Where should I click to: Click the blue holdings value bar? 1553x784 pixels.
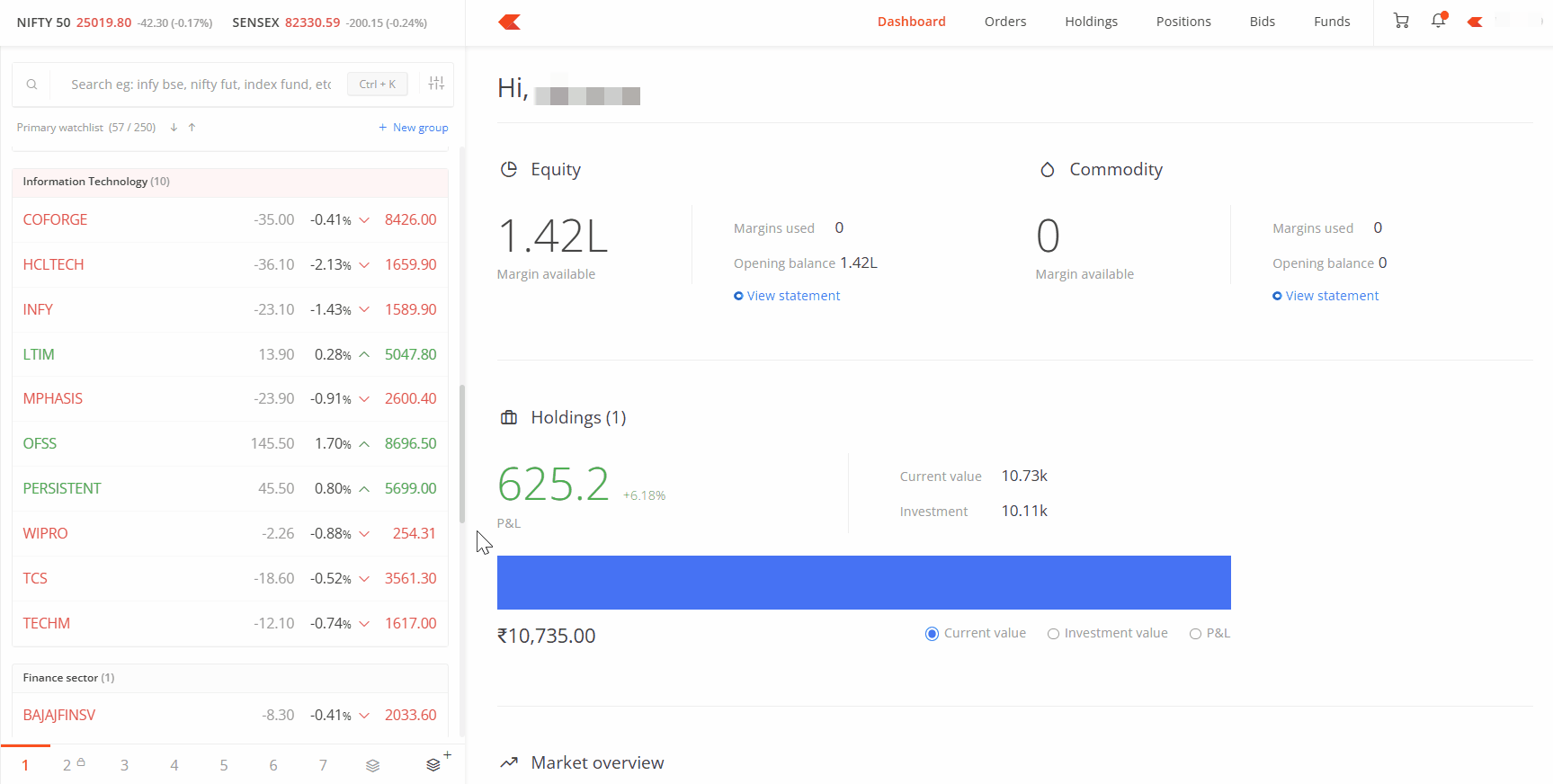(x=863, y=583)
